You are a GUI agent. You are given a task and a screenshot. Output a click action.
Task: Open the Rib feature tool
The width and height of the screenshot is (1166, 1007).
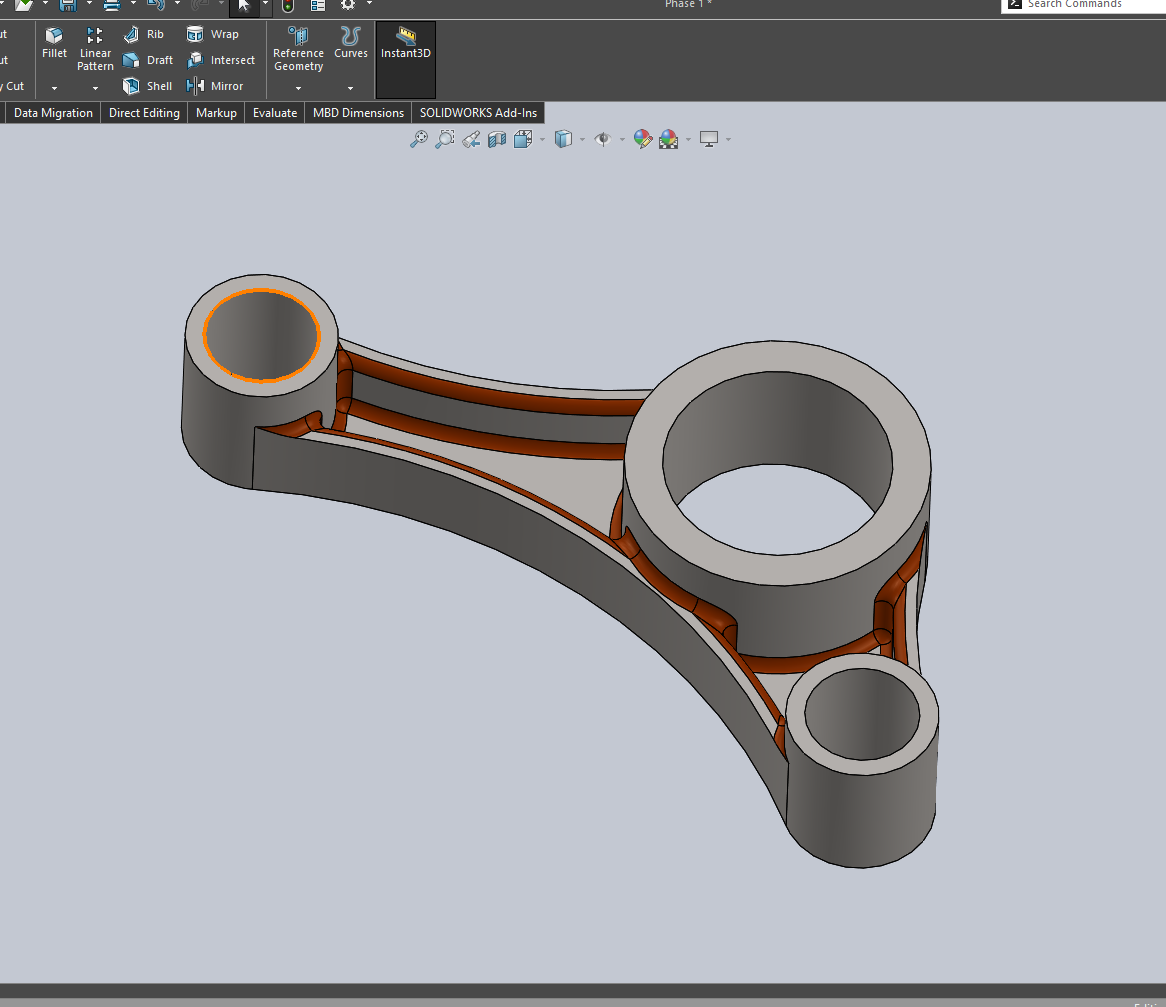pyautogui.click(x=147, y=33)
